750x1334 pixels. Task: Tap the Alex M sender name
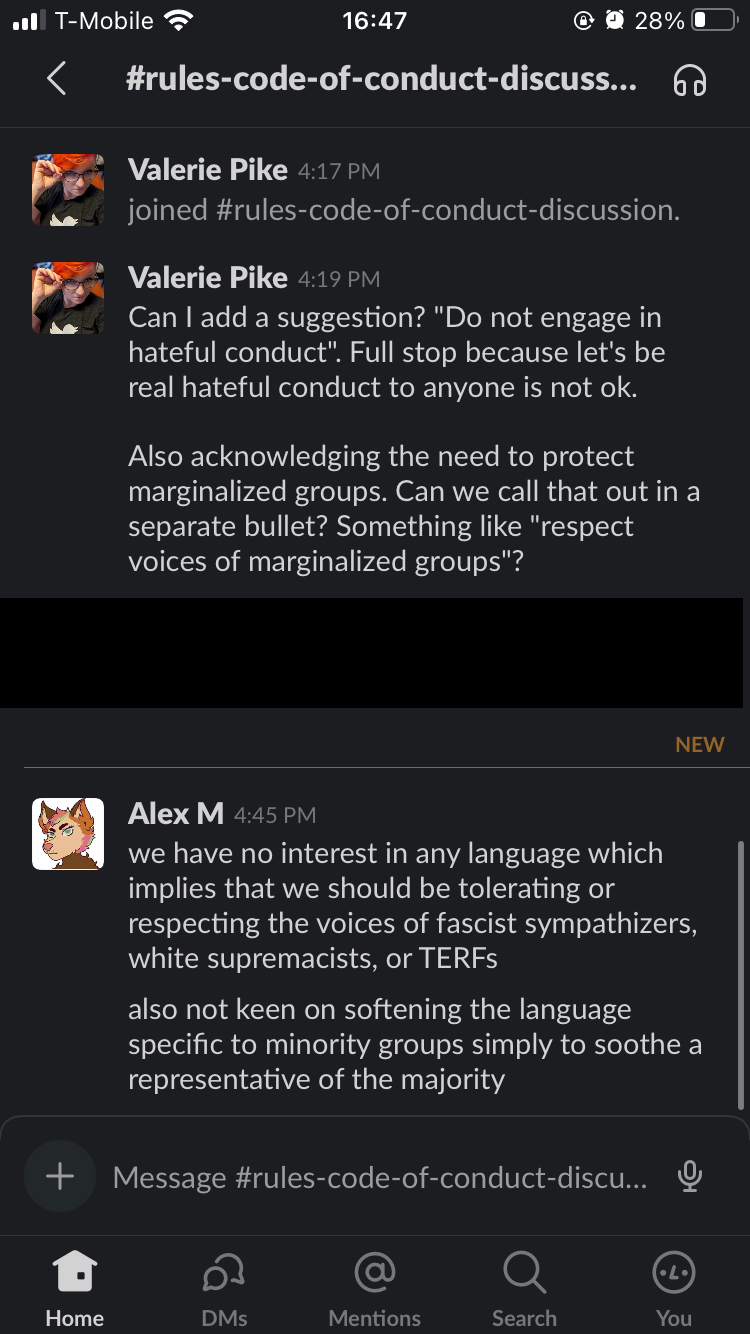coord(176,814)
